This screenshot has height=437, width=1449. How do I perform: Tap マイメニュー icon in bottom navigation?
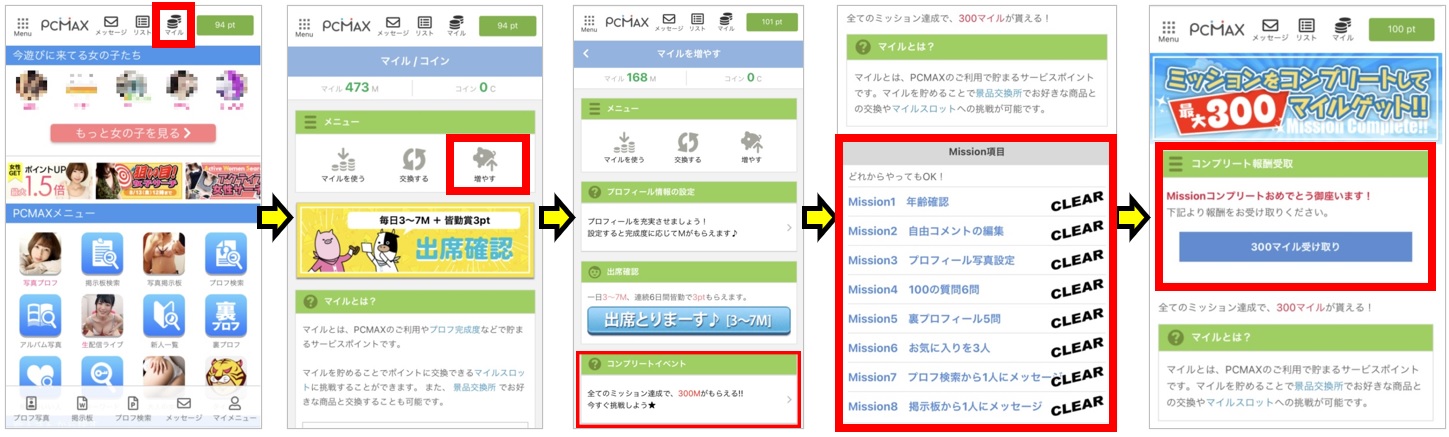point(235,408)
